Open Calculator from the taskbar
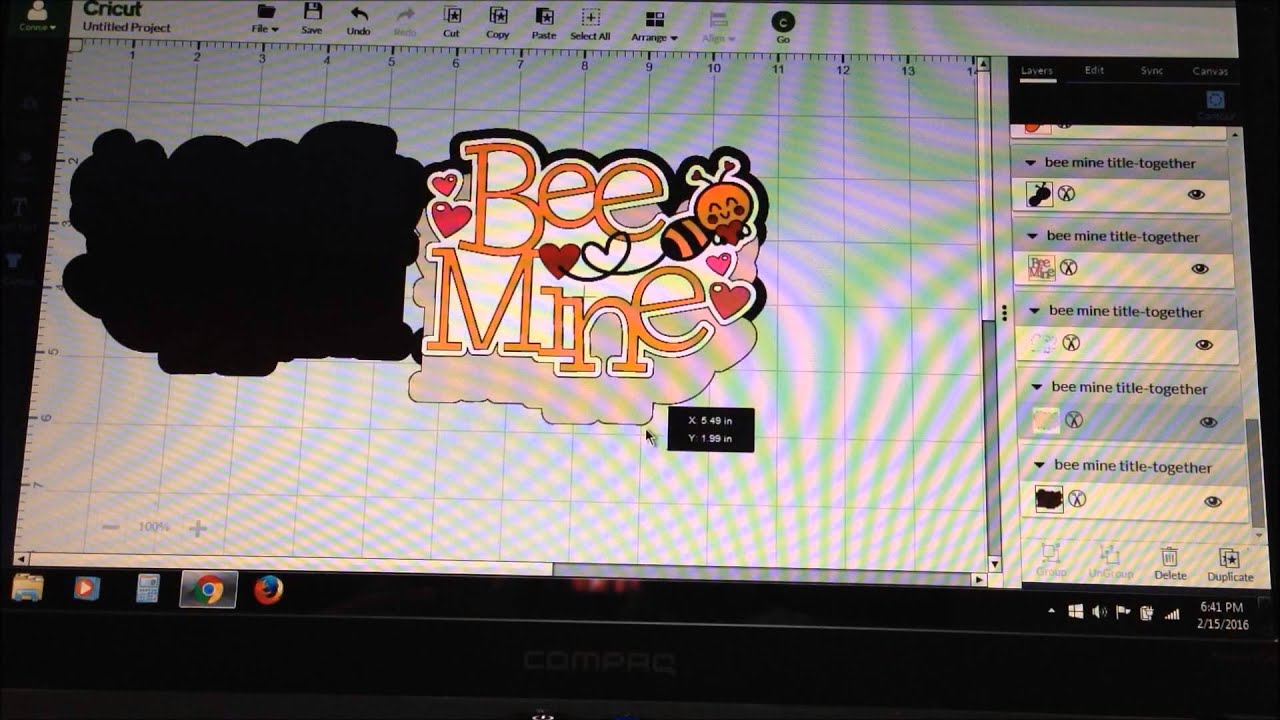 click(148, 590)
